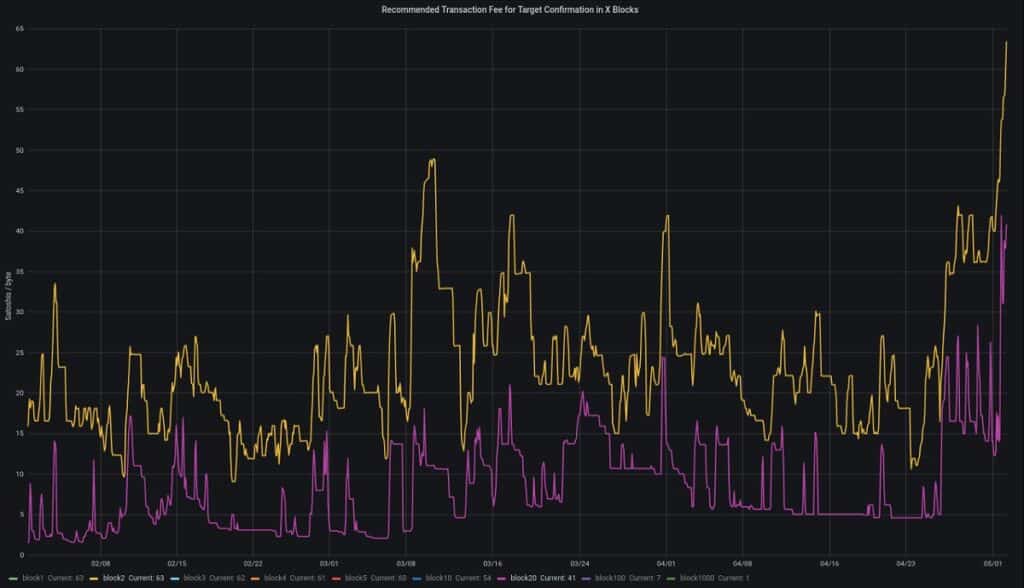Click the 65 value on the y-axis
Screen dimensions: 1024x588
(x=20, y=29)
